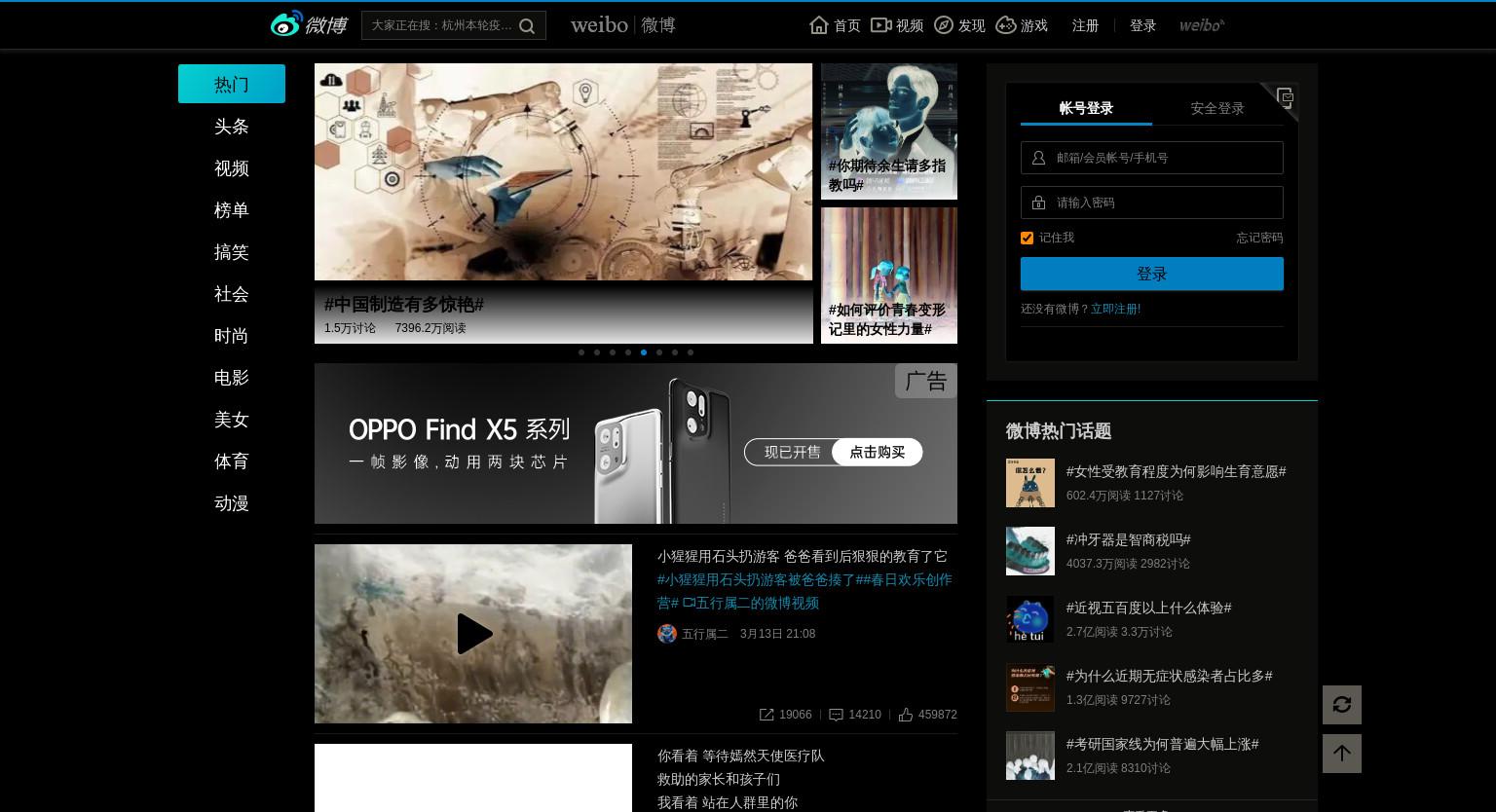Select 榜单 category in sidebar
This screenshot has width=1496, height=812.
click(232, 210)
